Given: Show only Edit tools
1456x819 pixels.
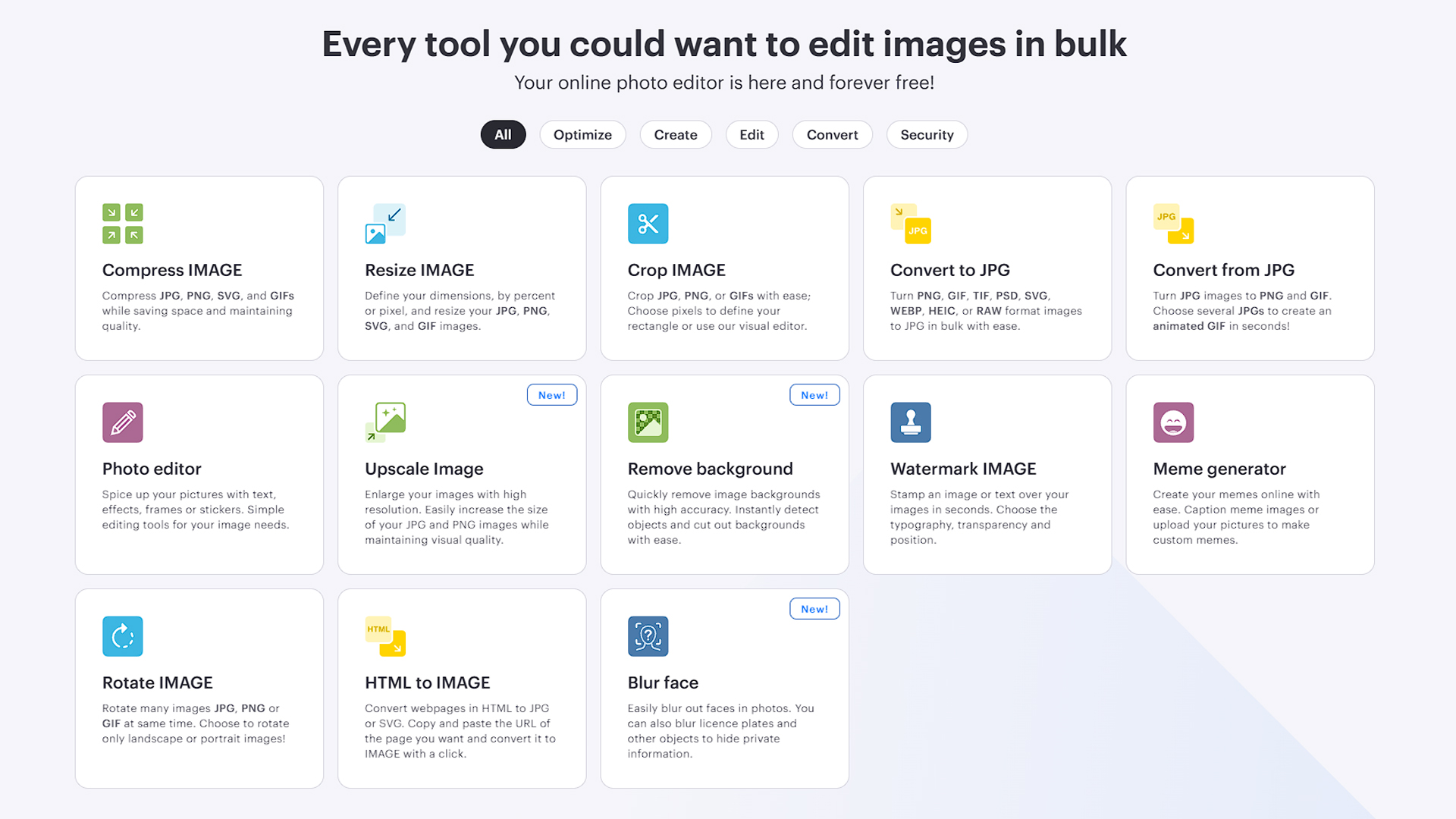Looking at the screenshot, I should click(x=752, y=135).
